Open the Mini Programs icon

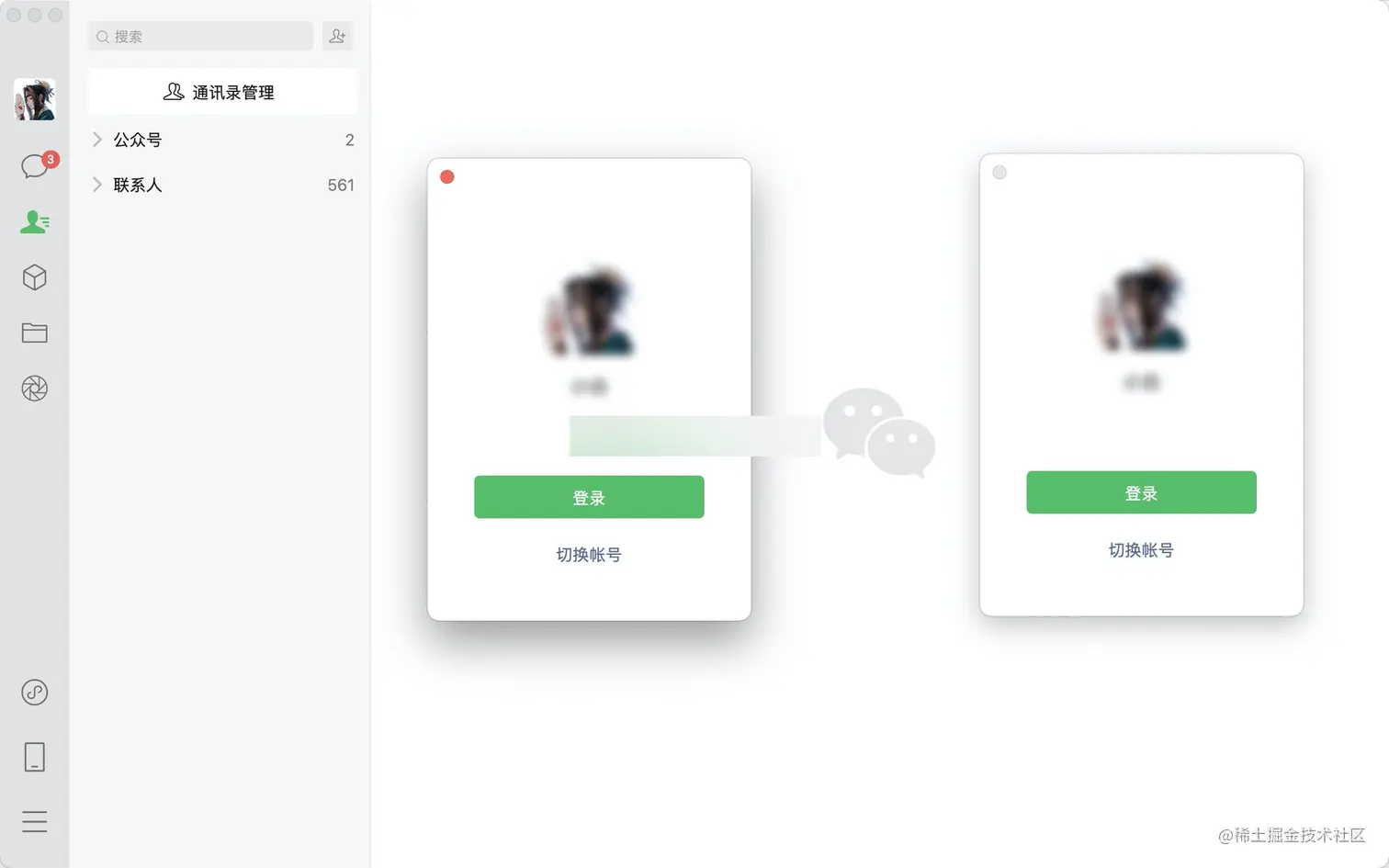(x=35, y=693)
